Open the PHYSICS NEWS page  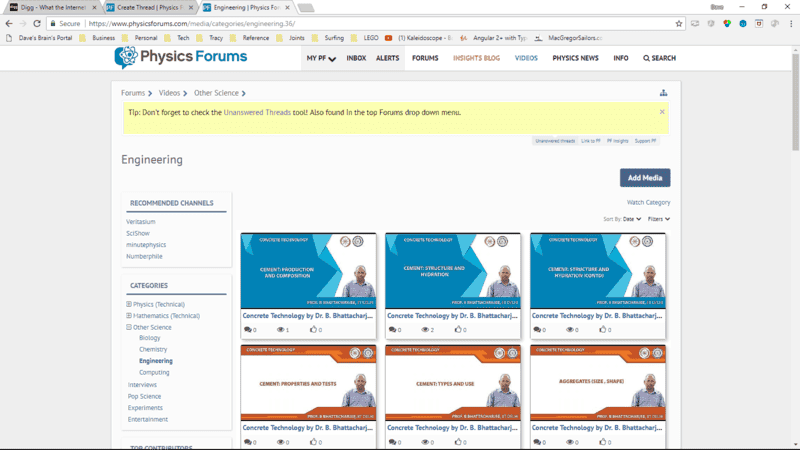point(575,58)
